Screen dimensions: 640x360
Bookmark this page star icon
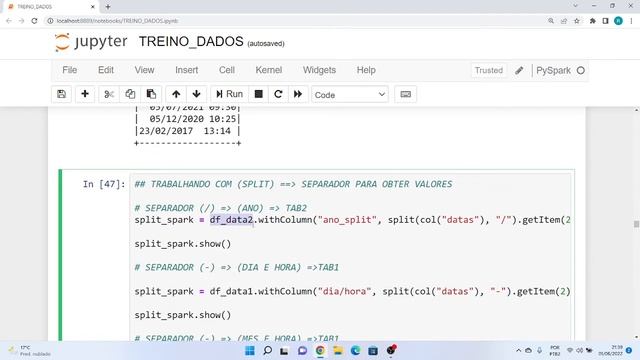click(x=577, y=21)
